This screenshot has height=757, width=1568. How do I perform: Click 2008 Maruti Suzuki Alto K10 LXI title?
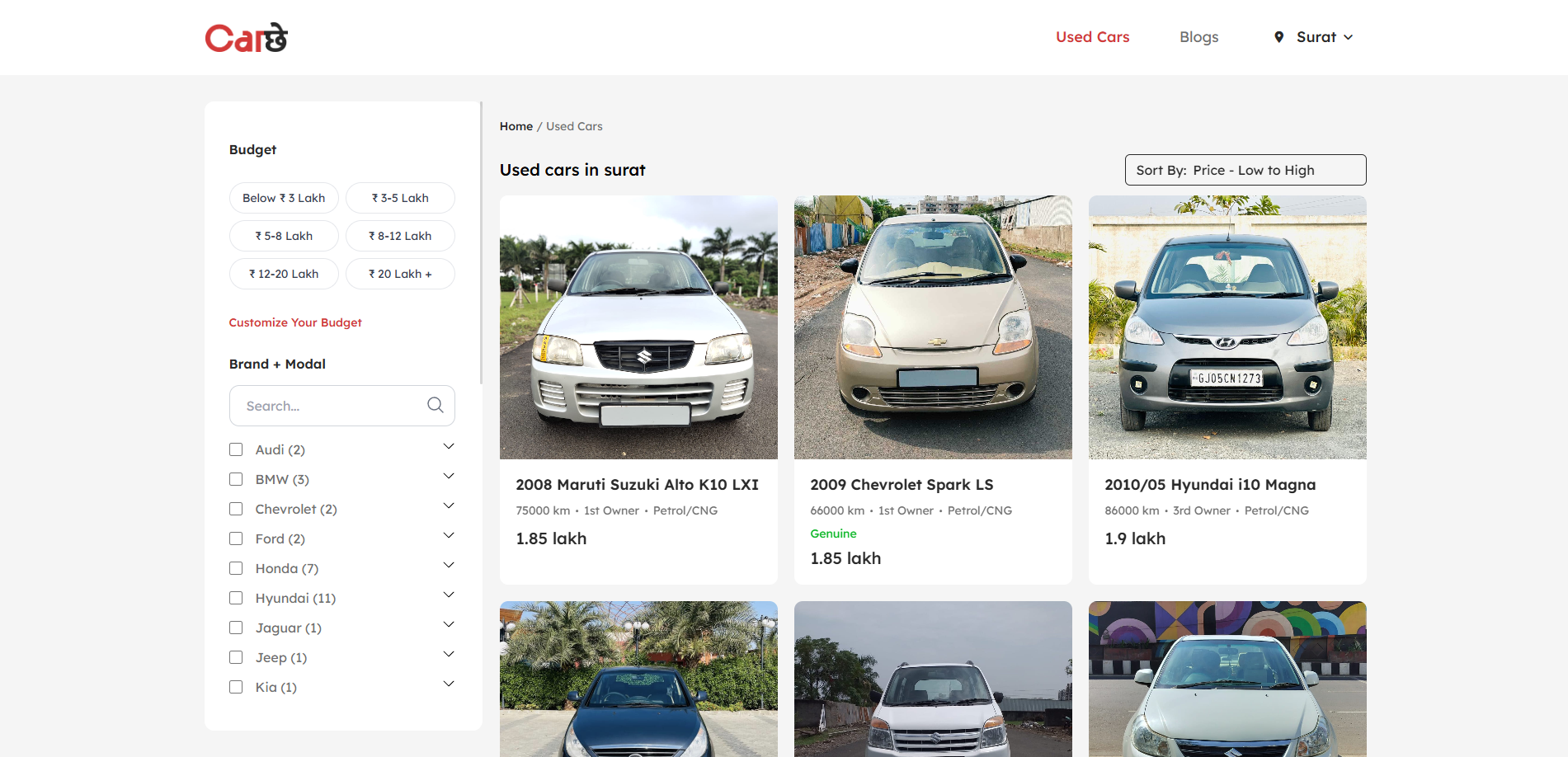637,485
